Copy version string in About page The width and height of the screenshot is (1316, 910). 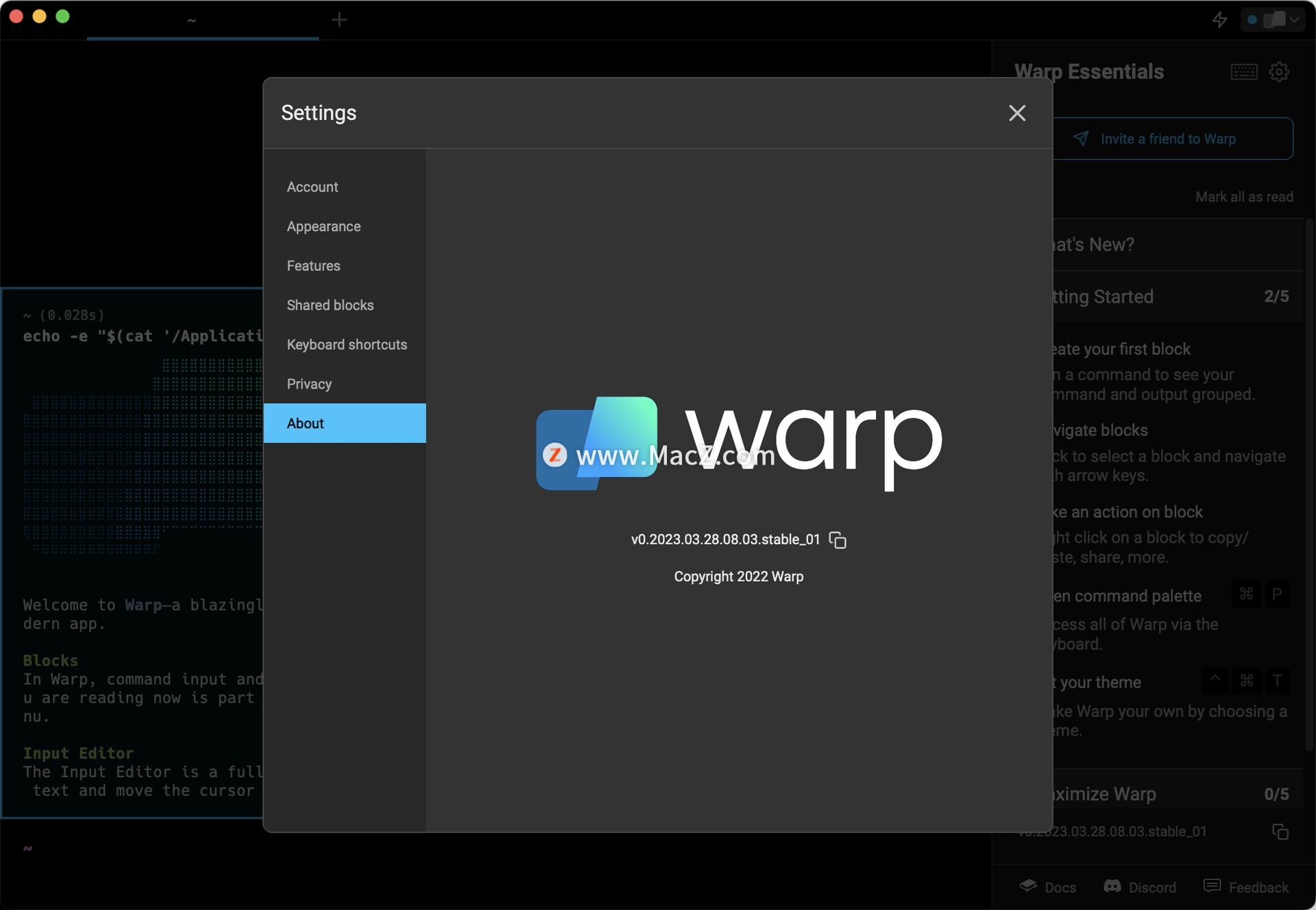tap(838, 540)
